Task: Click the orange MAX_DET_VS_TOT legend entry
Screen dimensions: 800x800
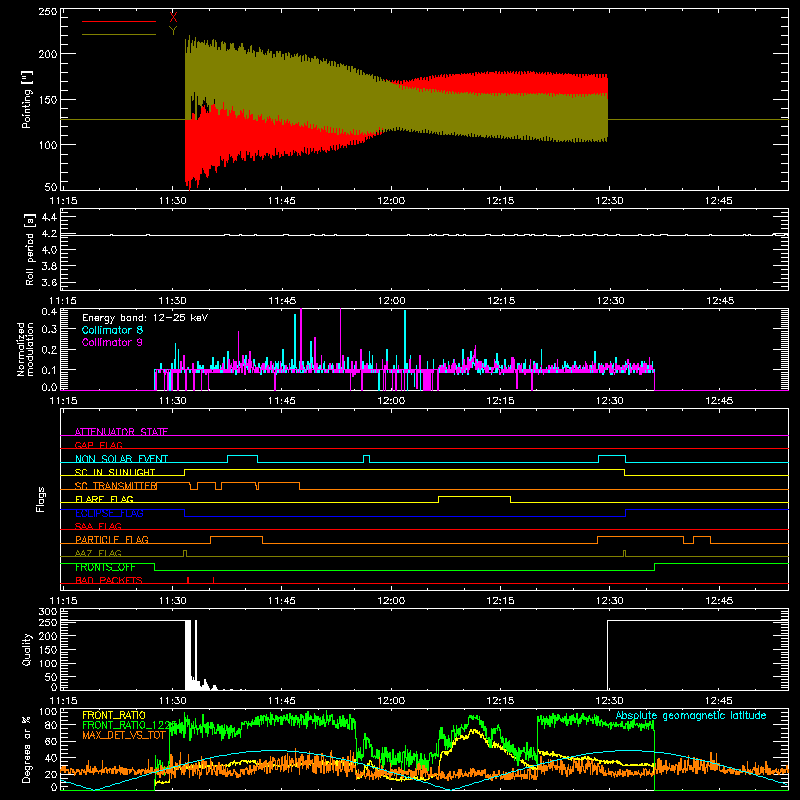Action: pyautogui.click(x=124, y=735)
